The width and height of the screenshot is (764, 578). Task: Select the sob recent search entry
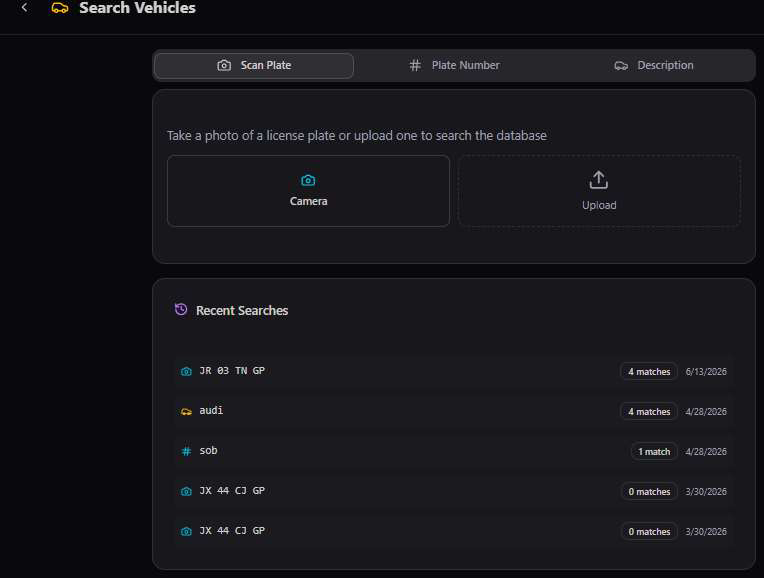[454, 451]
